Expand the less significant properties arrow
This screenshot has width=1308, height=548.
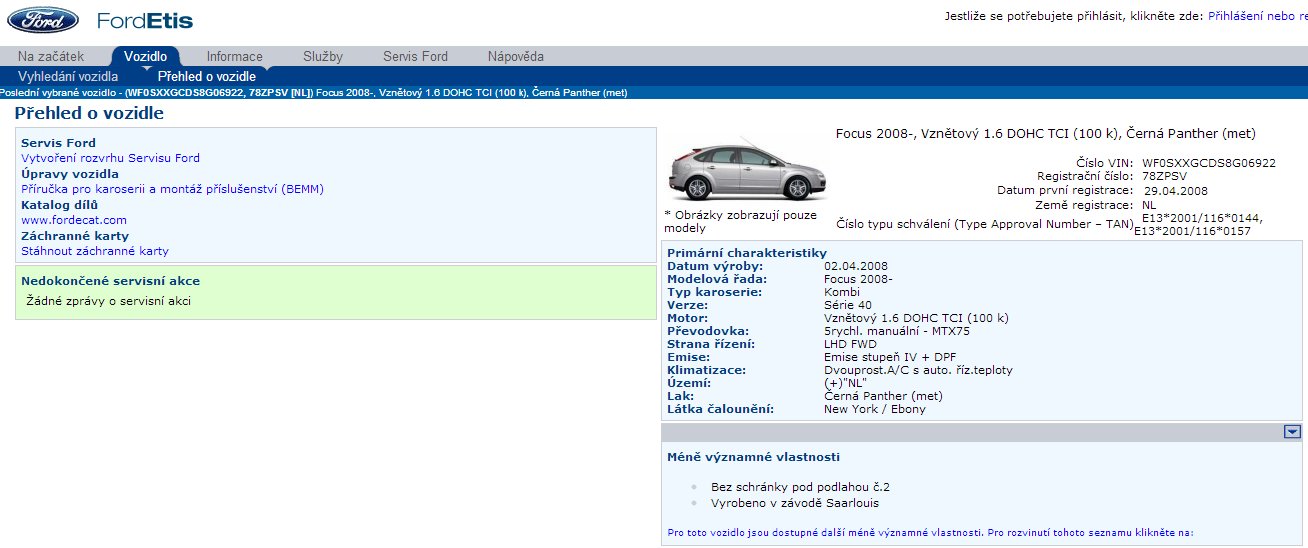[1292, 431]
